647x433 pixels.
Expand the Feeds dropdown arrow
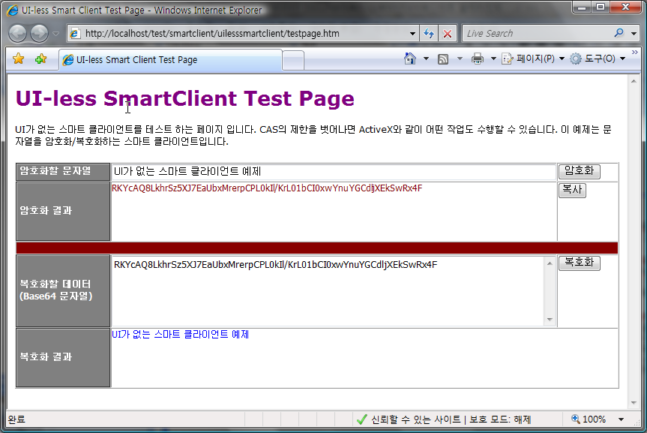459,59
